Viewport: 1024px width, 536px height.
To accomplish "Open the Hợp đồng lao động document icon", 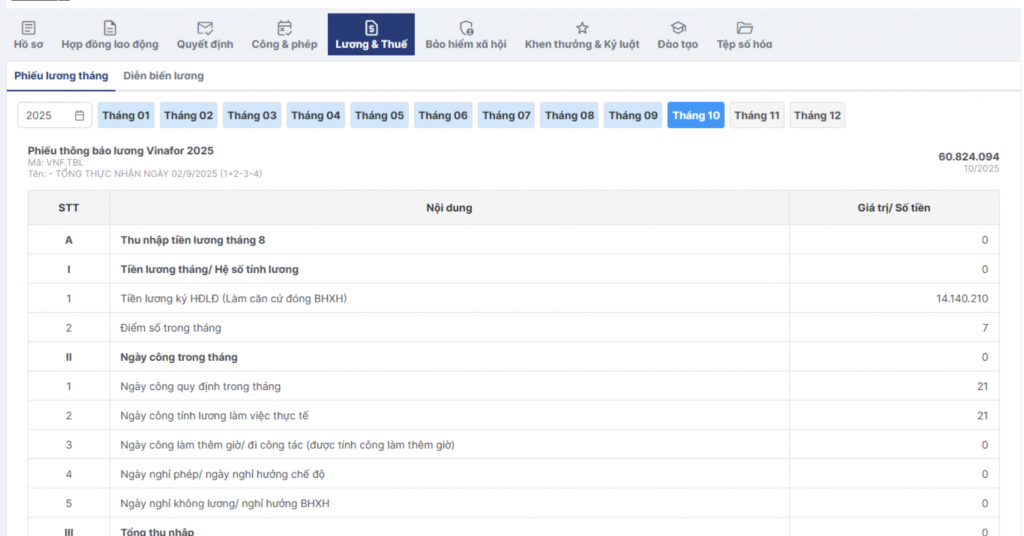I will click(x=110, y=28).
